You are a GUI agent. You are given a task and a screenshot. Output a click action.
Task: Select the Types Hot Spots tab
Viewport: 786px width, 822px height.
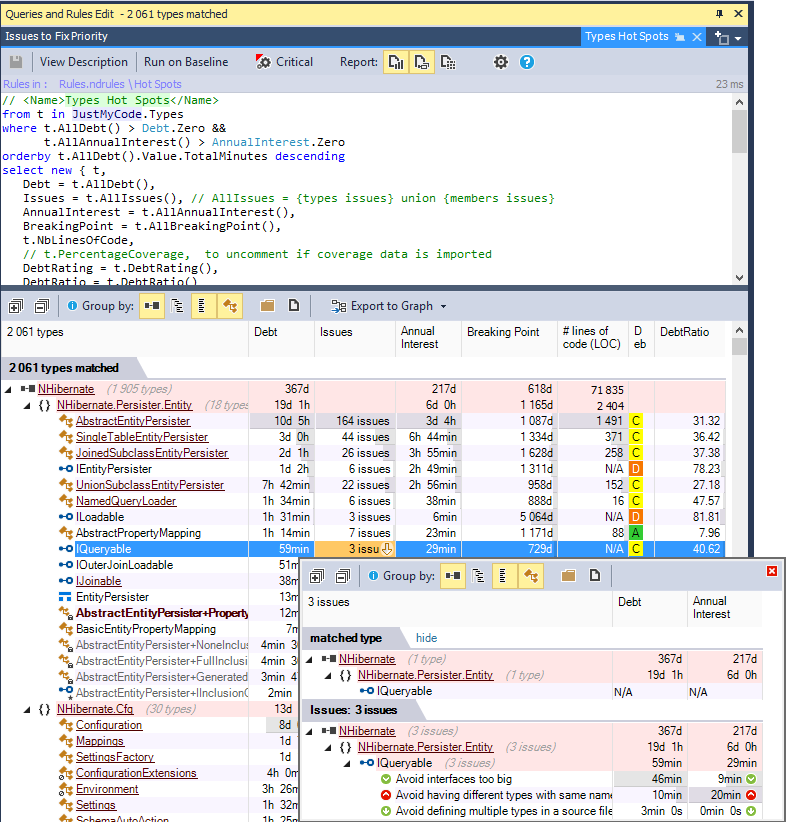coord(626,36)
